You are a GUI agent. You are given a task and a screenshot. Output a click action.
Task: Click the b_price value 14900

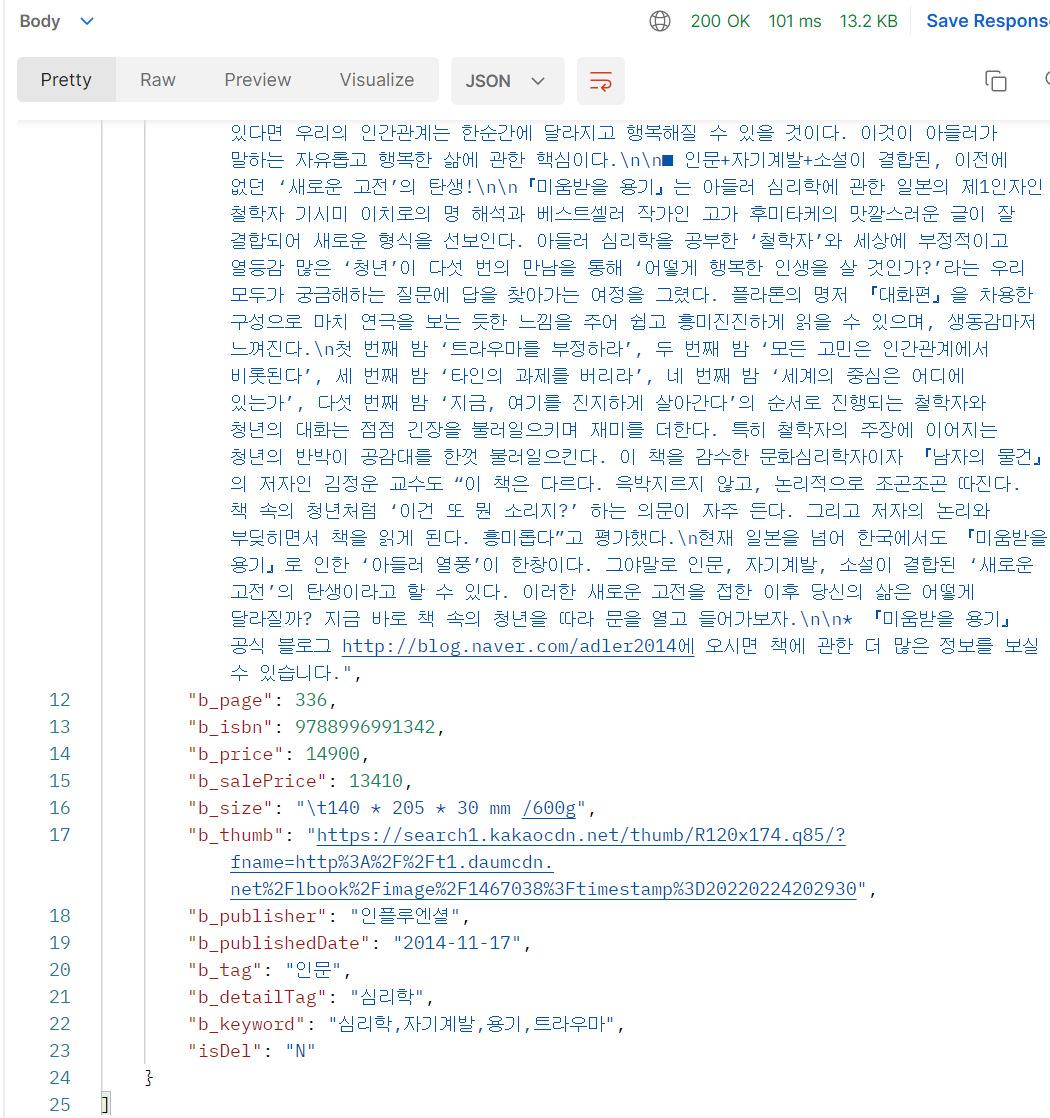pos(332,754)
